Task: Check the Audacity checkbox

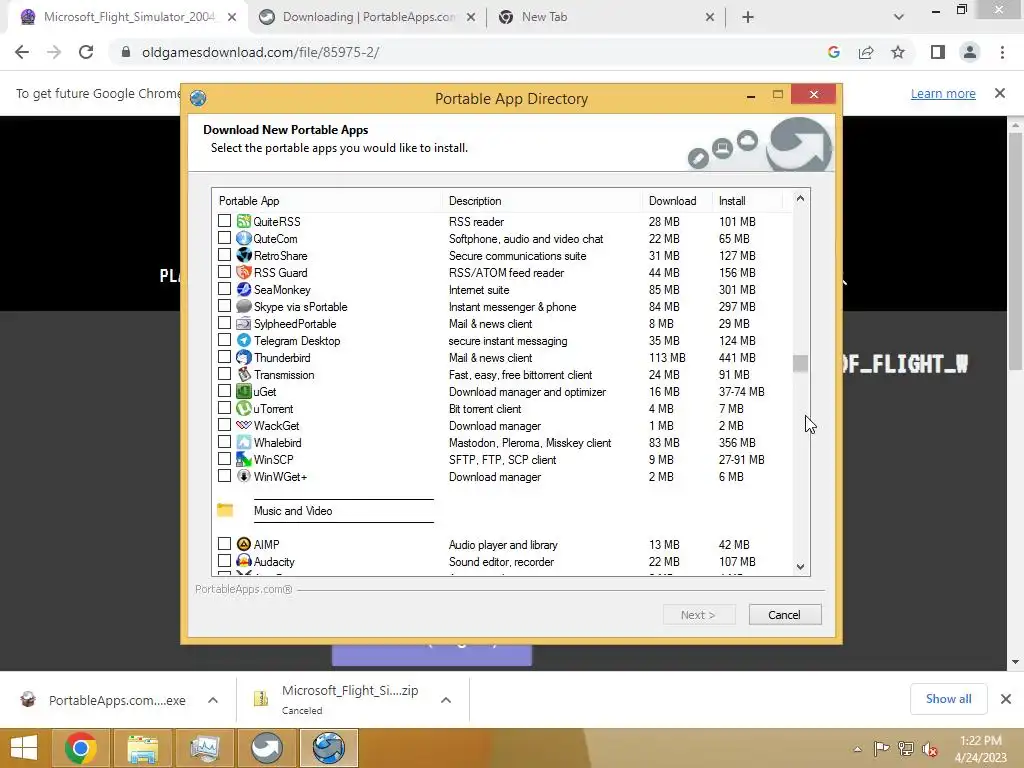Action: tap(224, 560)
